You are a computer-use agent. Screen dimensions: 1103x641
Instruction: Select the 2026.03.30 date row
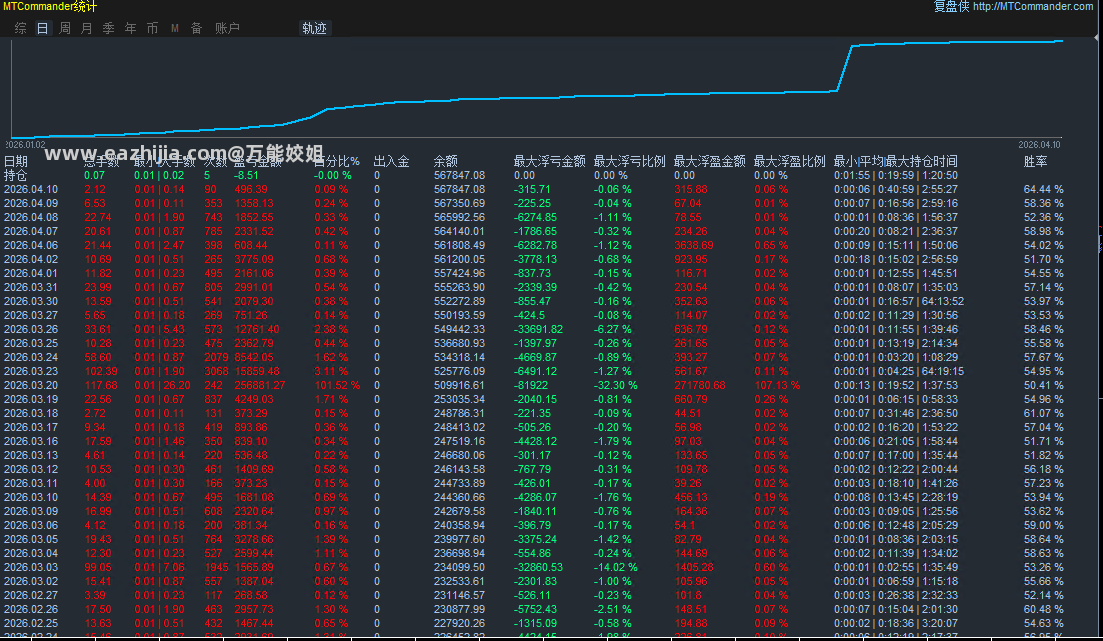tap(535, 301)
